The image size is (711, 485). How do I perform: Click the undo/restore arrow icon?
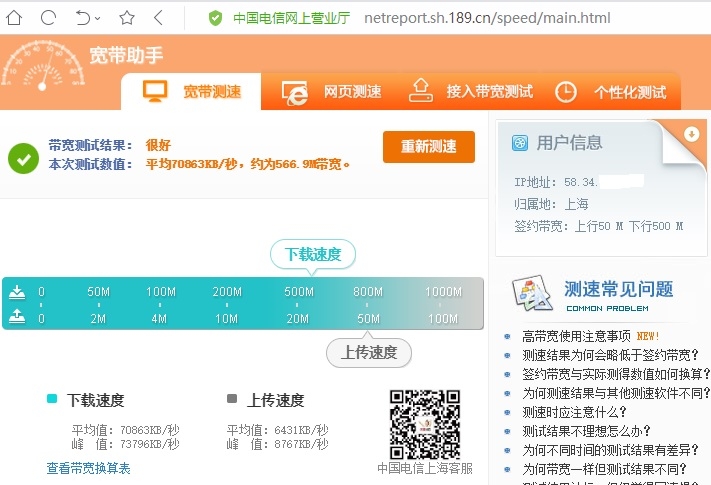(84, 18)
